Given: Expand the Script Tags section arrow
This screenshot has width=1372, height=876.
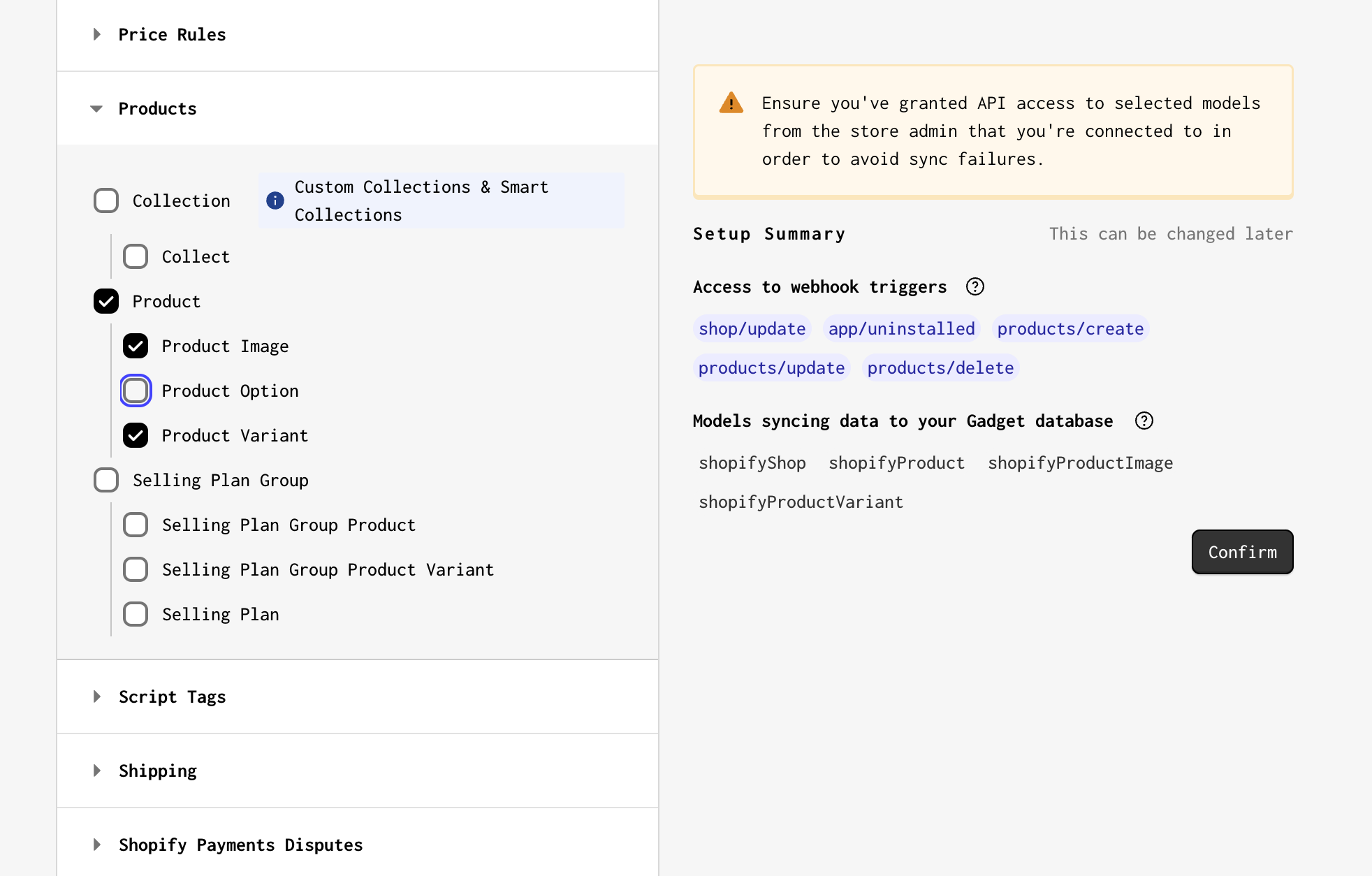Looking at the screenshot, I should [97, 696].
